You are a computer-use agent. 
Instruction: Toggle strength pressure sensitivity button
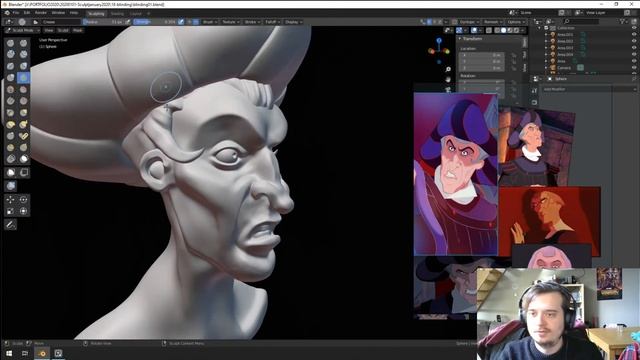(x=181, y=22)
